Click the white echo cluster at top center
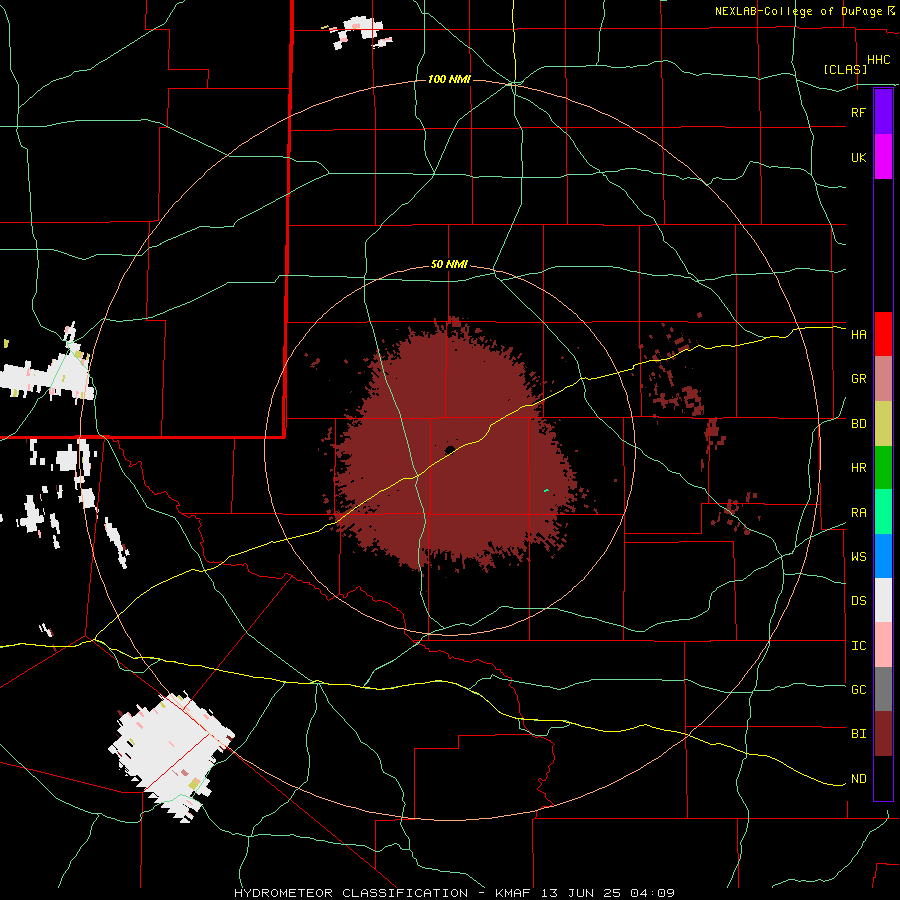 pyautogui.click(x=359, y=31)
